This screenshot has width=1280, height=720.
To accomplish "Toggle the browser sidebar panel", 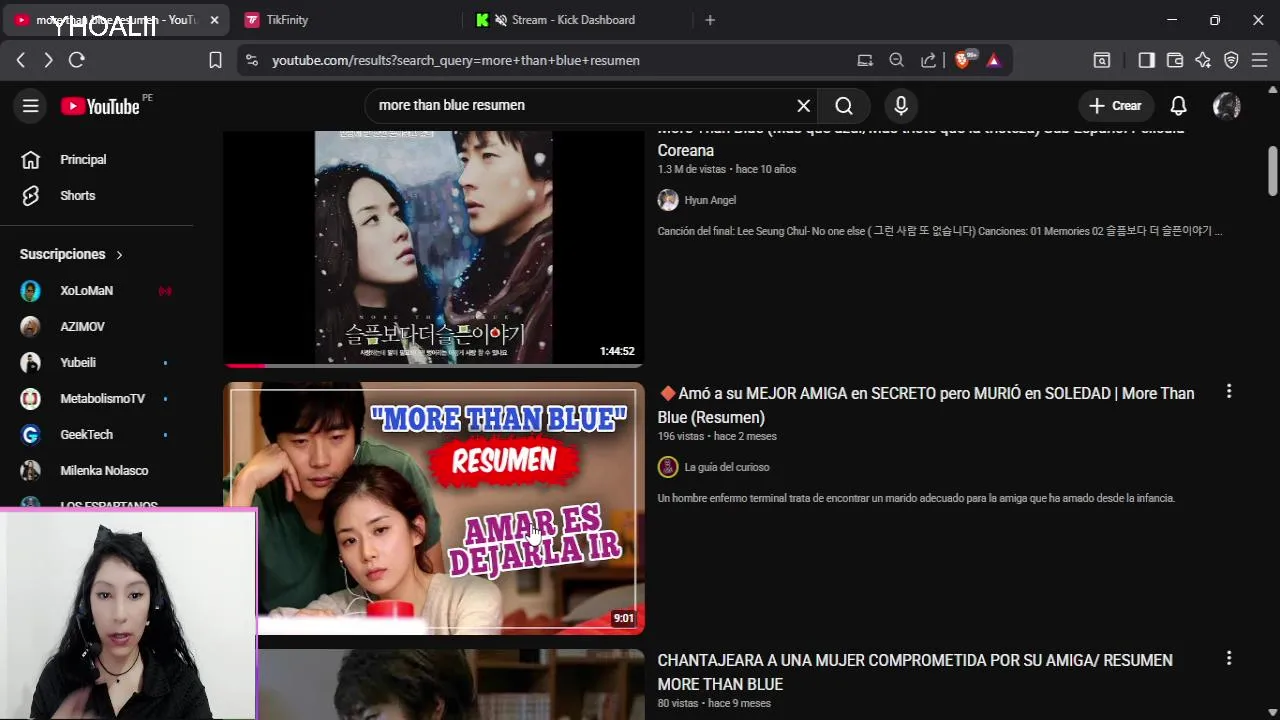I will point(1147,61).
